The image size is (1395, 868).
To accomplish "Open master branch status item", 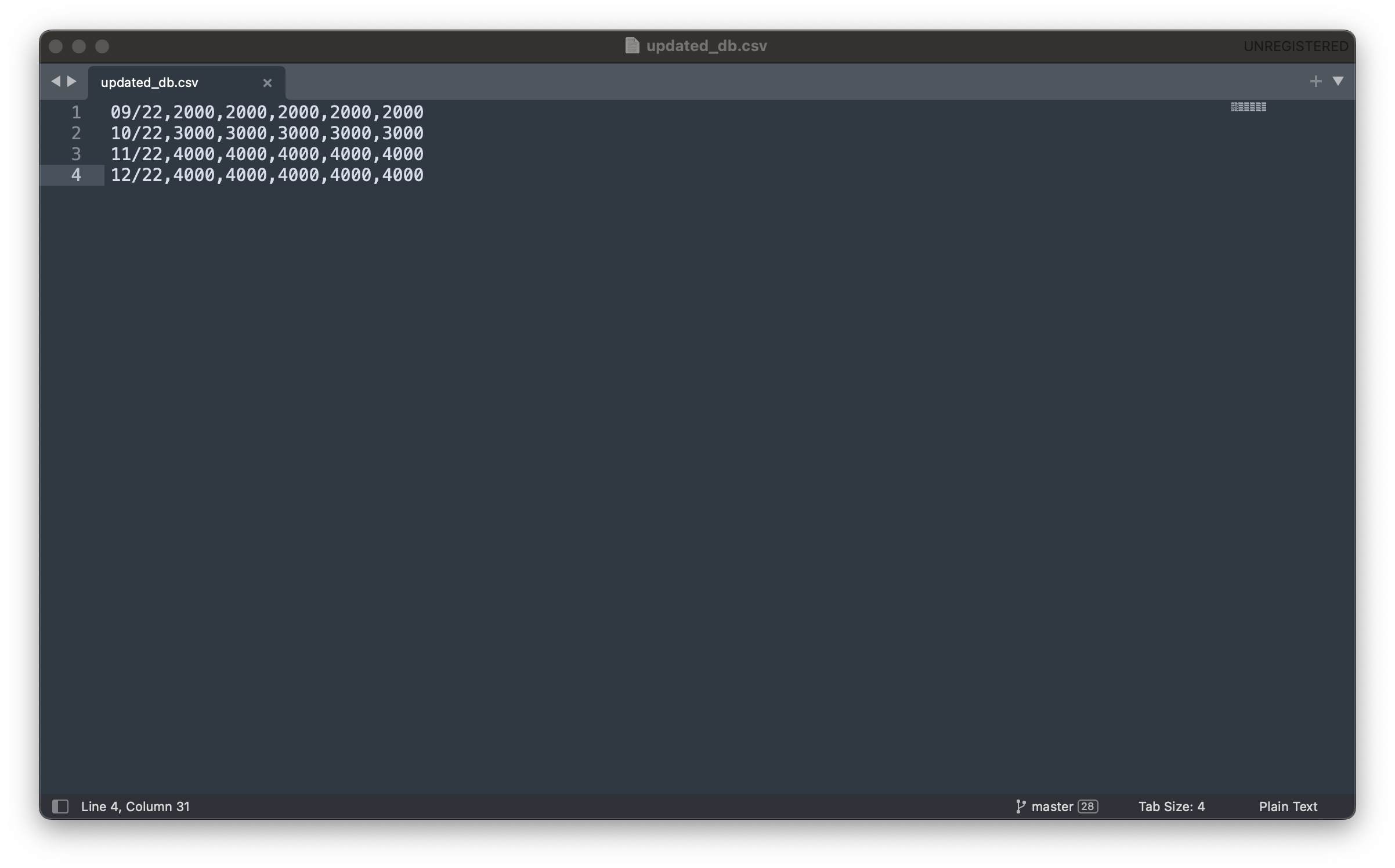I will (1052, 806).
